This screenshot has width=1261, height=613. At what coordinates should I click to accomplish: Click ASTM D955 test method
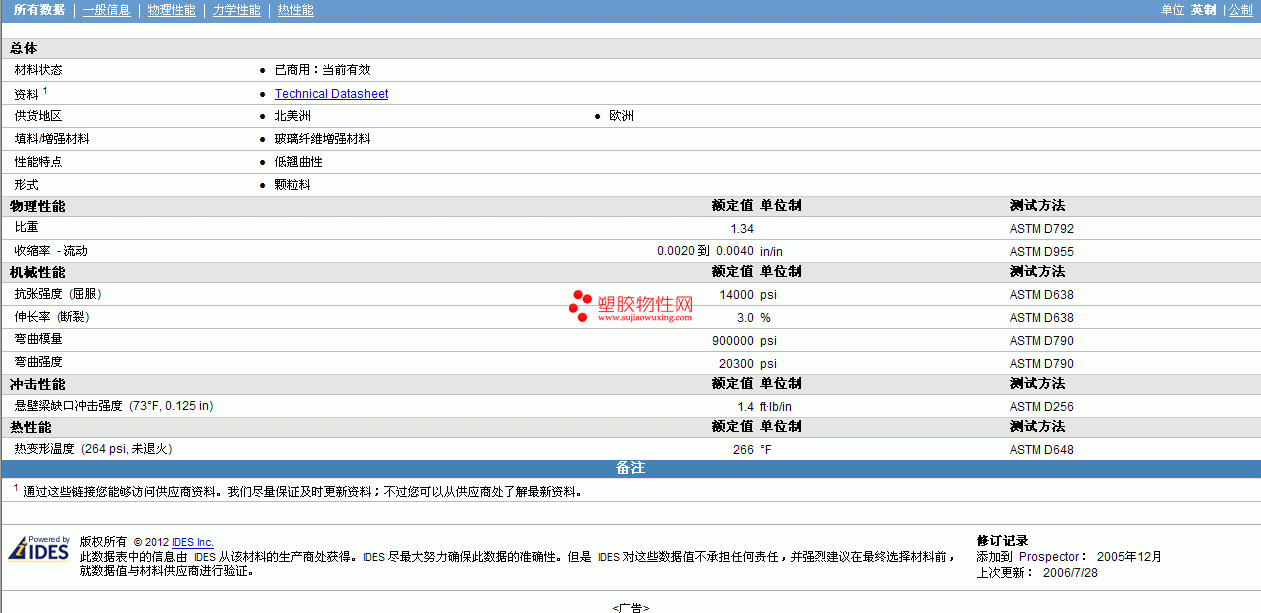[x=1041, y=252]
